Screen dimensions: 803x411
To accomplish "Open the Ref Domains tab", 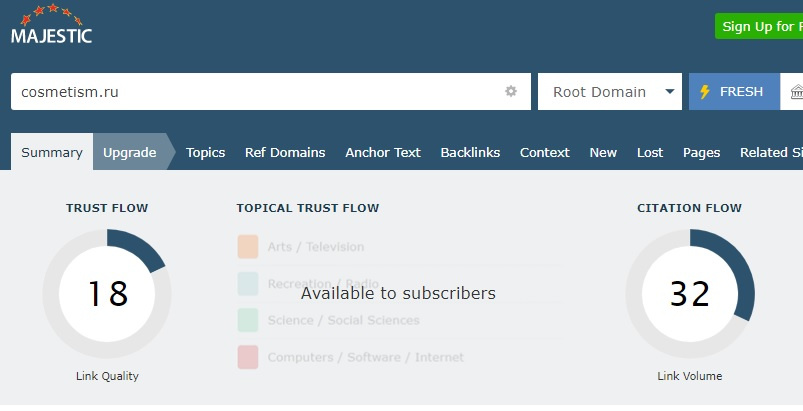I will tap(285, 152).
